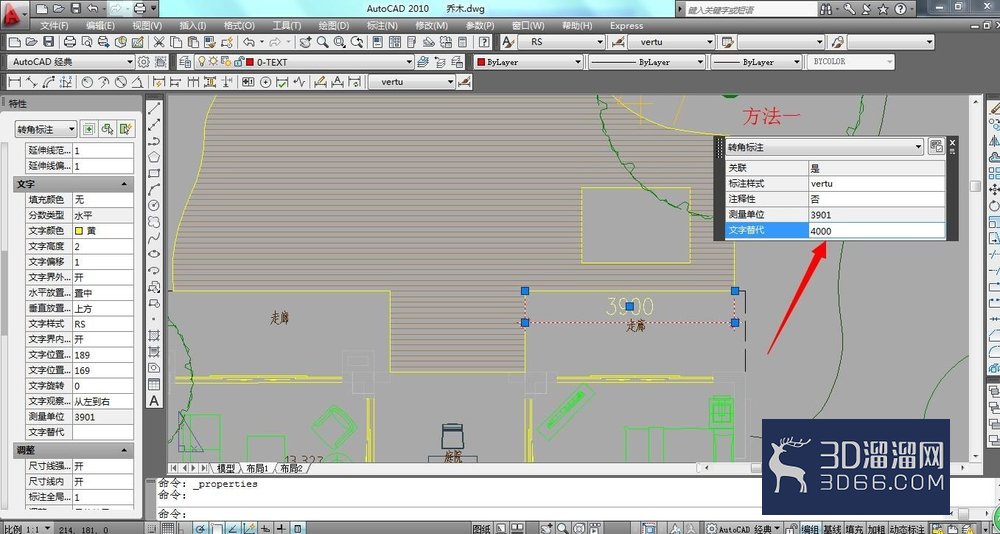Select the Rectangle tool in draw toolbar
Image resolution: width=1000 pixels, height=534 pixels.
[154, 173]
